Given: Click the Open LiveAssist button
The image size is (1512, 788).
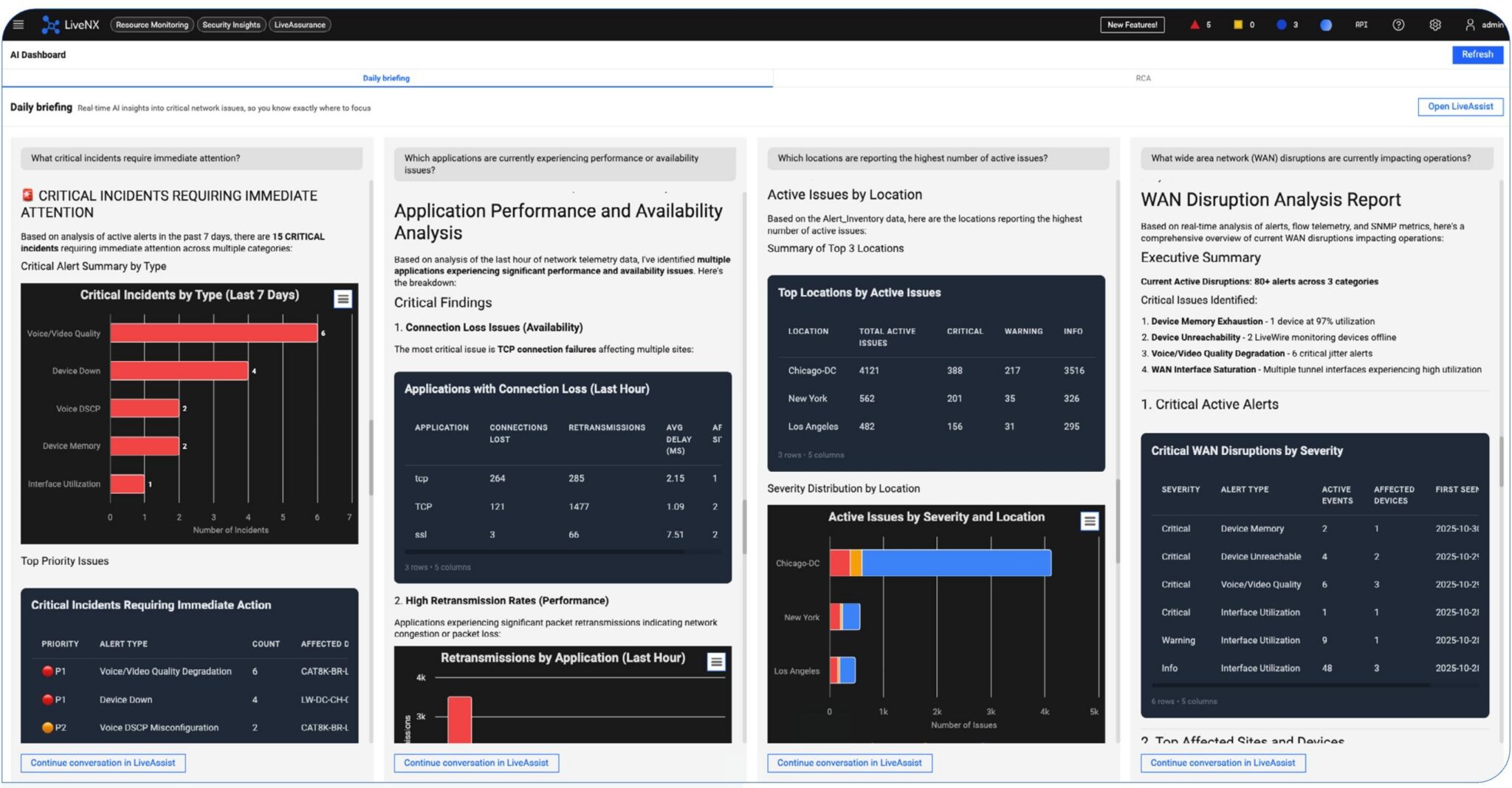Looking at the screenshot, I should (x=1460, y=106).
